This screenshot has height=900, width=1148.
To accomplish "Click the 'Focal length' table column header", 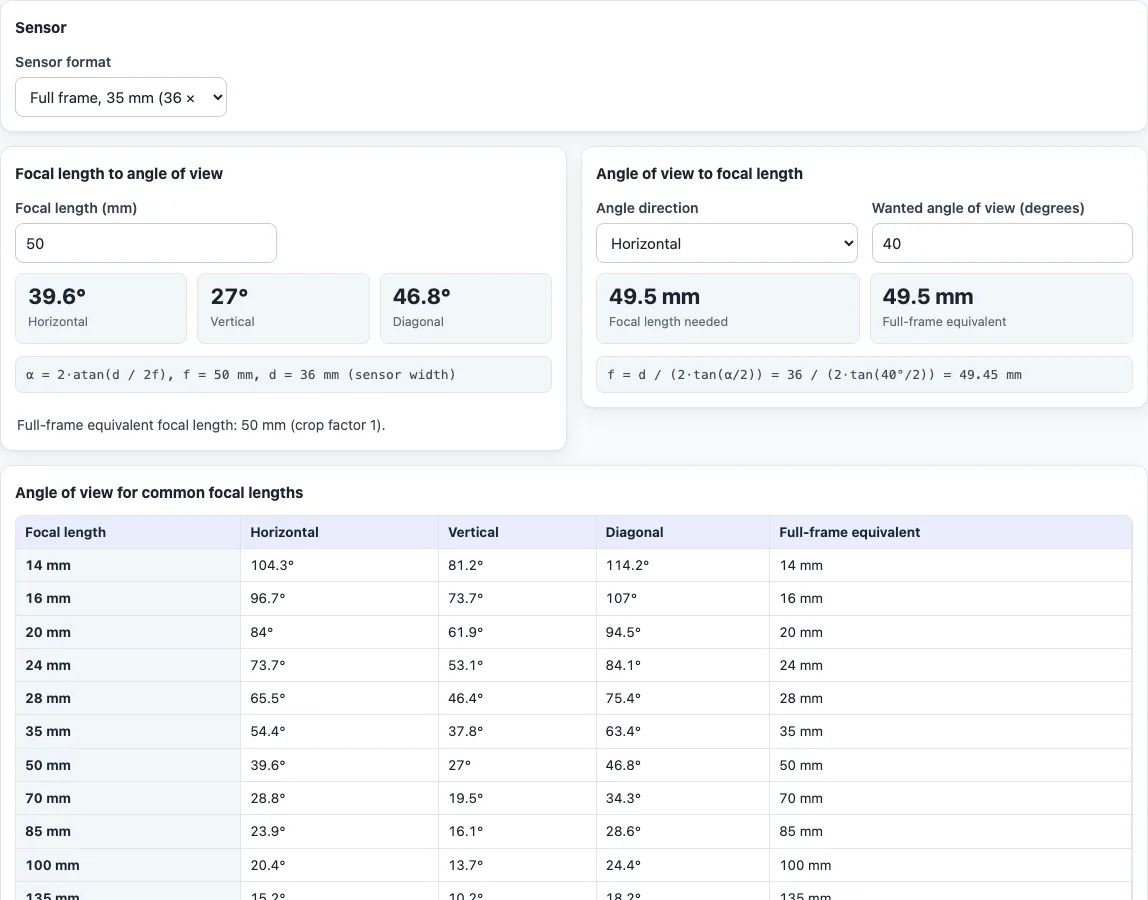I will pyautogui.click(x=128, y=532).
